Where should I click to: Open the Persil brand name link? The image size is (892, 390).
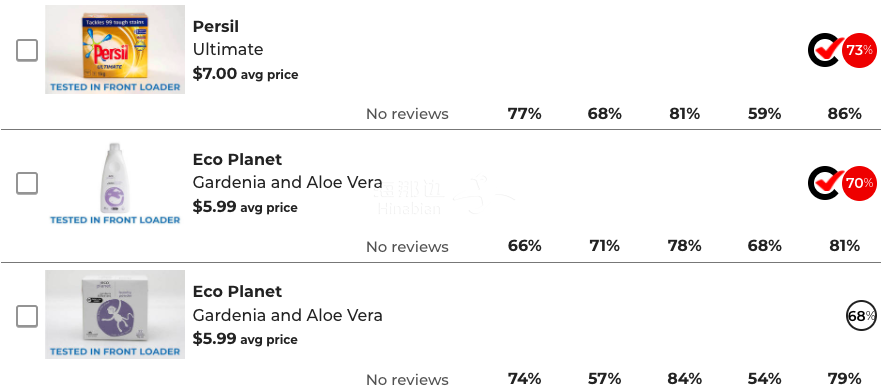pyautogui.click(x=216, y=27)
